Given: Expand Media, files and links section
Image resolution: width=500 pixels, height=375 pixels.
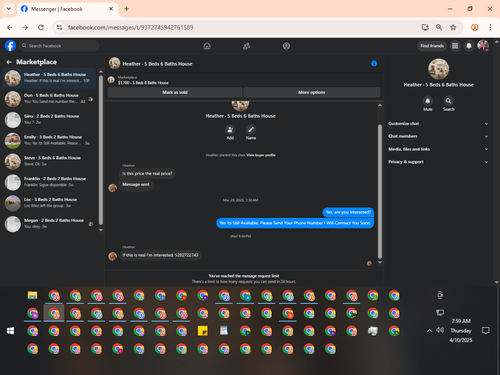Looking at the screenshot, I should (x=438, y=149).
